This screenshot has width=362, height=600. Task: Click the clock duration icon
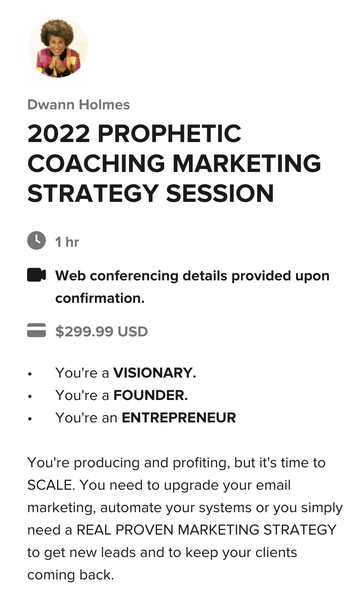point(36,241)
